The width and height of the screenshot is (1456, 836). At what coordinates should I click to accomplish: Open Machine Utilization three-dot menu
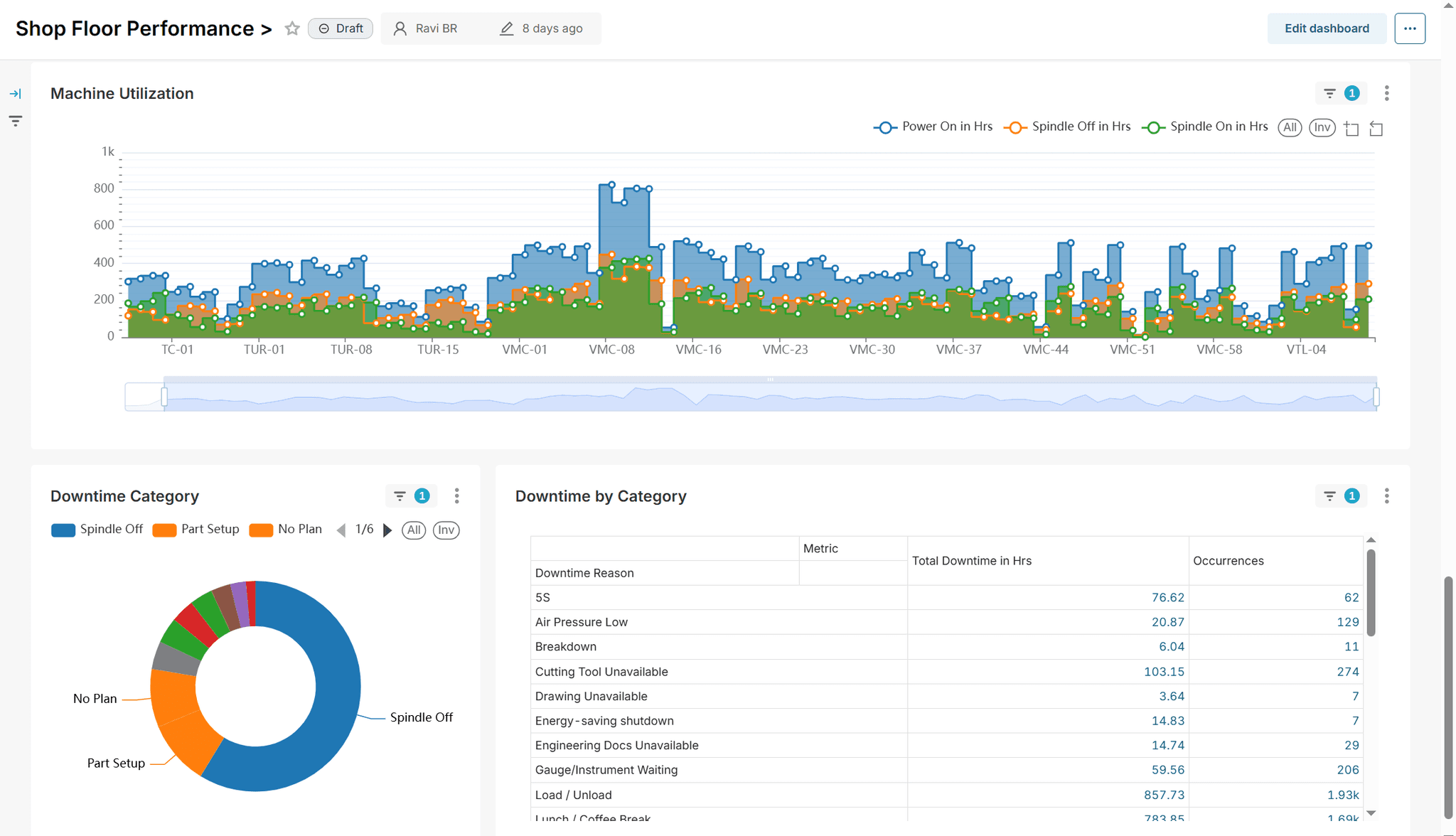click(1386, 93)
